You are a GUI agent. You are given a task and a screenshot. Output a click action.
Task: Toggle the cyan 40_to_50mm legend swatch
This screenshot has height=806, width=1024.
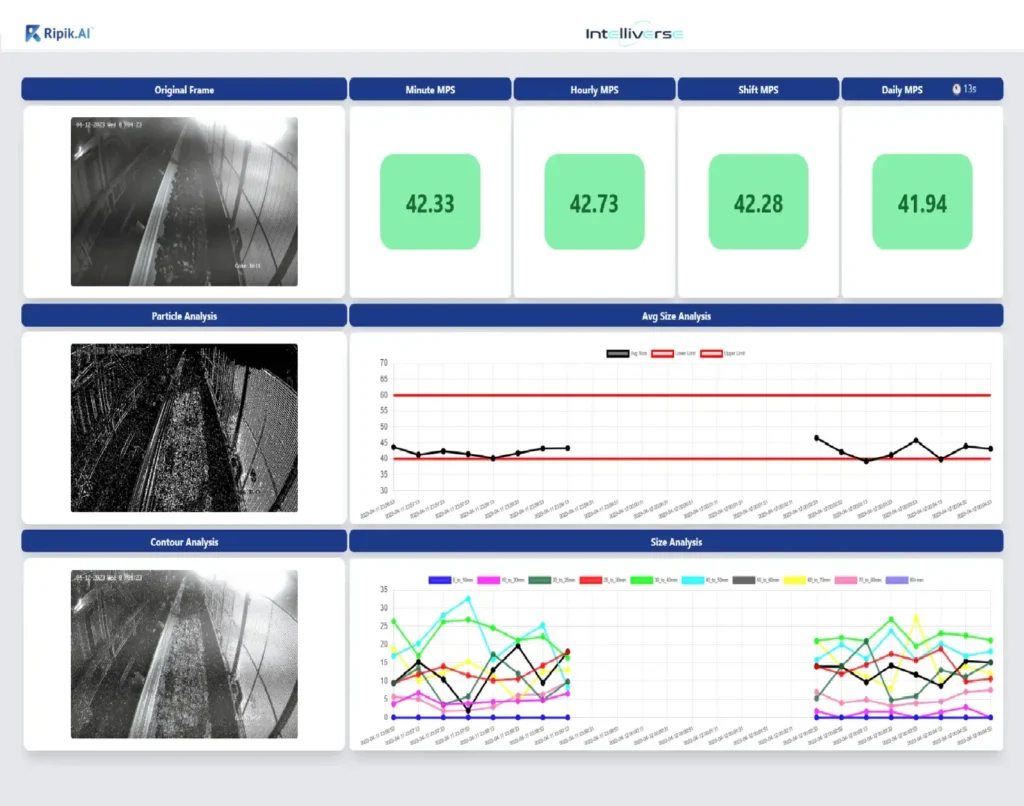pyautogui.click(x=696, y=580)
